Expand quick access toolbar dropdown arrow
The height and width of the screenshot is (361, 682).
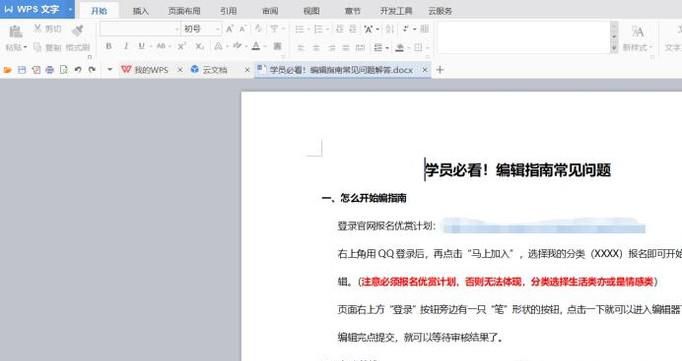pos(110,70)
